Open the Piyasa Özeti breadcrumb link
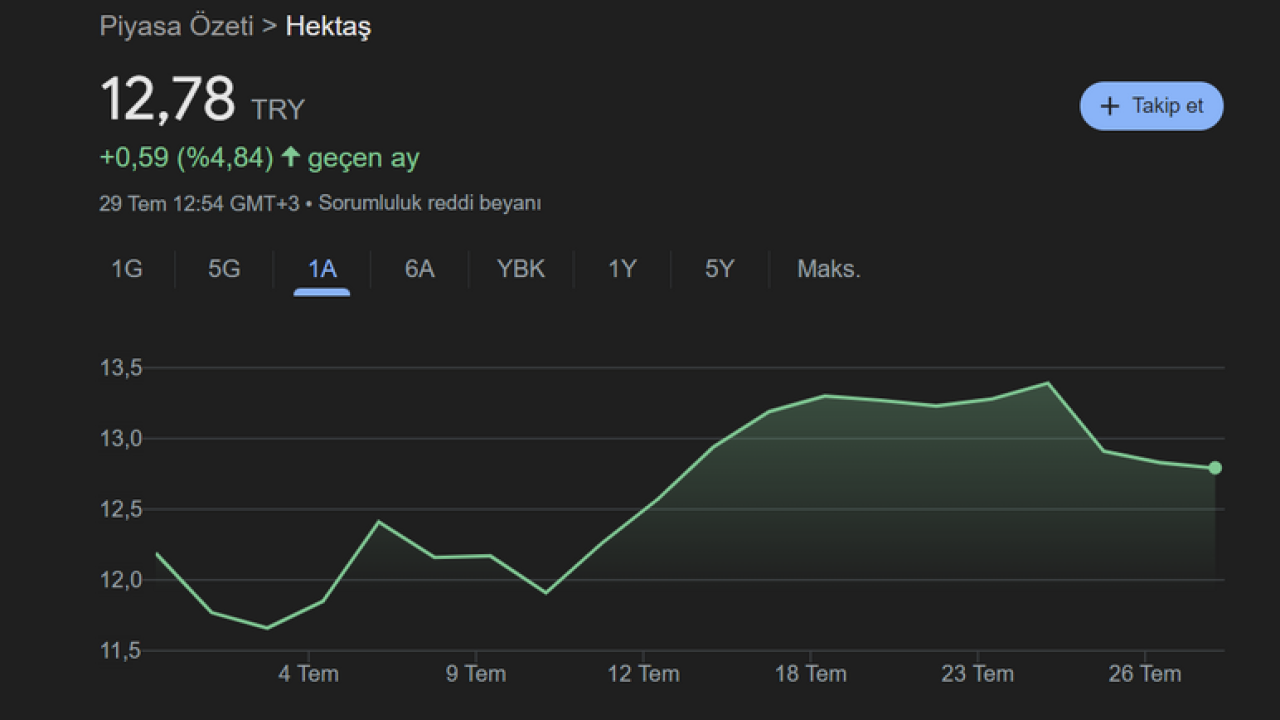Image resolution: width=1280 pixels, height=720 pixels. click(x=176, y=26)
